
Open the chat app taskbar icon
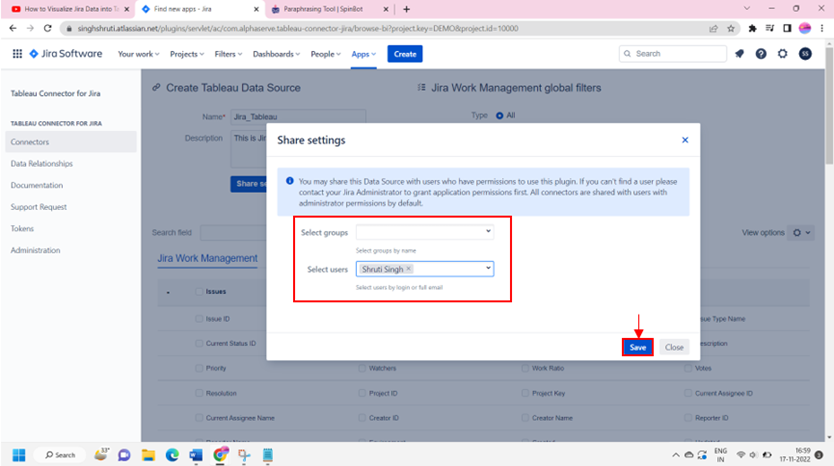(x=124, y=455)
